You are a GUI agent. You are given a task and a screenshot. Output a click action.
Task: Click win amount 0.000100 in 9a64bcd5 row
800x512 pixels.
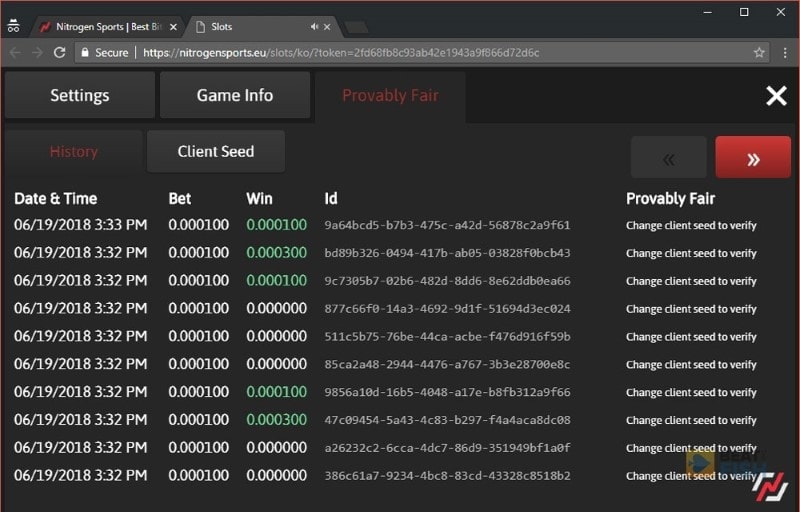277,225
